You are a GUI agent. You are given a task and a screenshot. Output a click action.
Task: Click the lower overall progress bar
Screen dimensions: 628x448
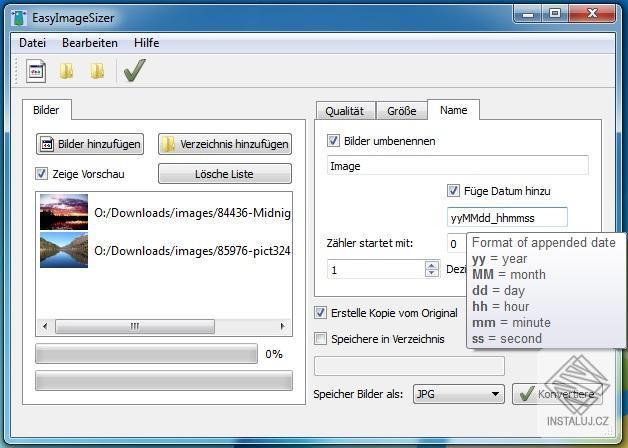pos(164,380)
